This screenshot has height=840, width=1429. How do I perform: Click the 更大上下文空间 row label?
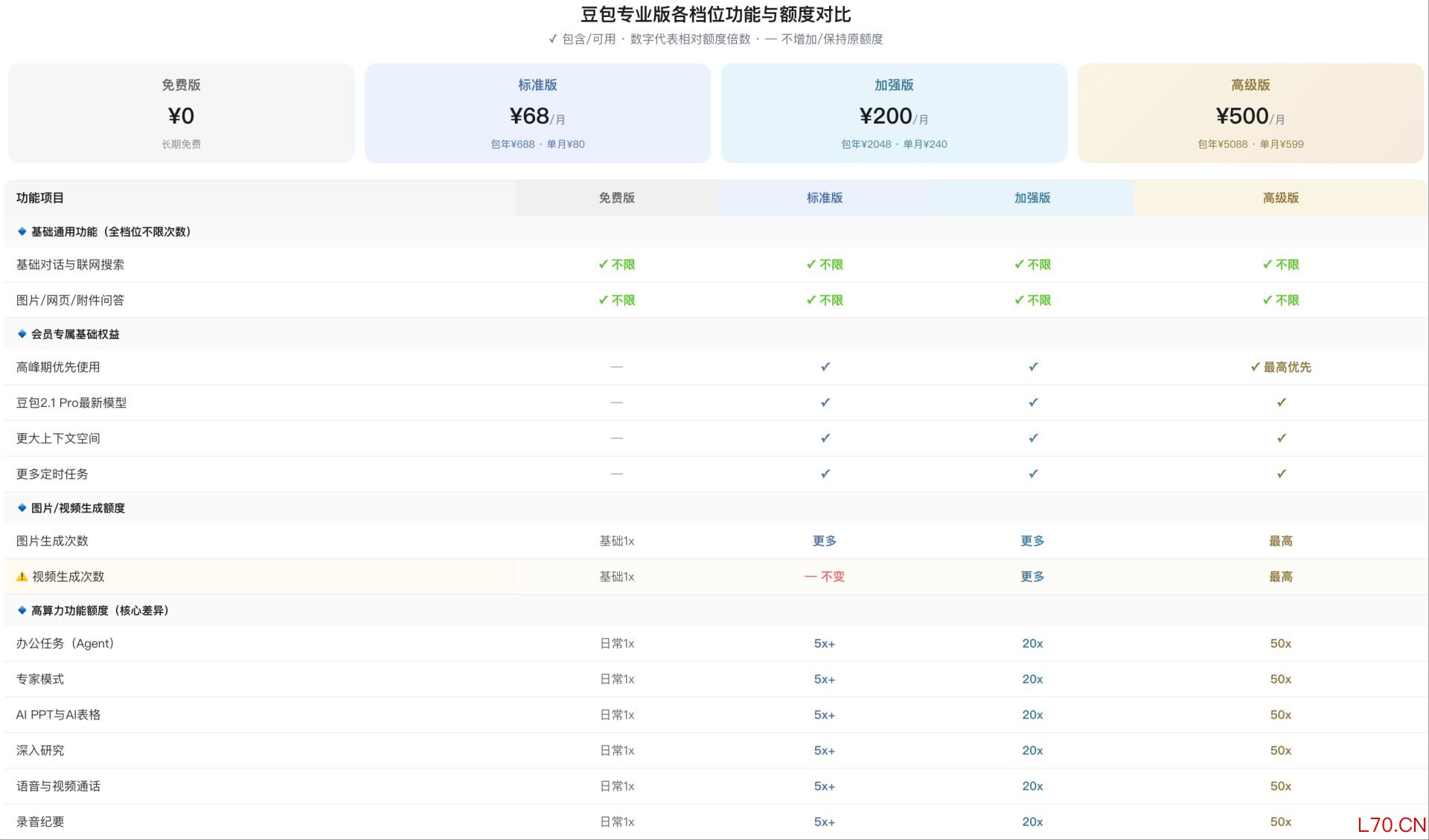pos(58,438)
